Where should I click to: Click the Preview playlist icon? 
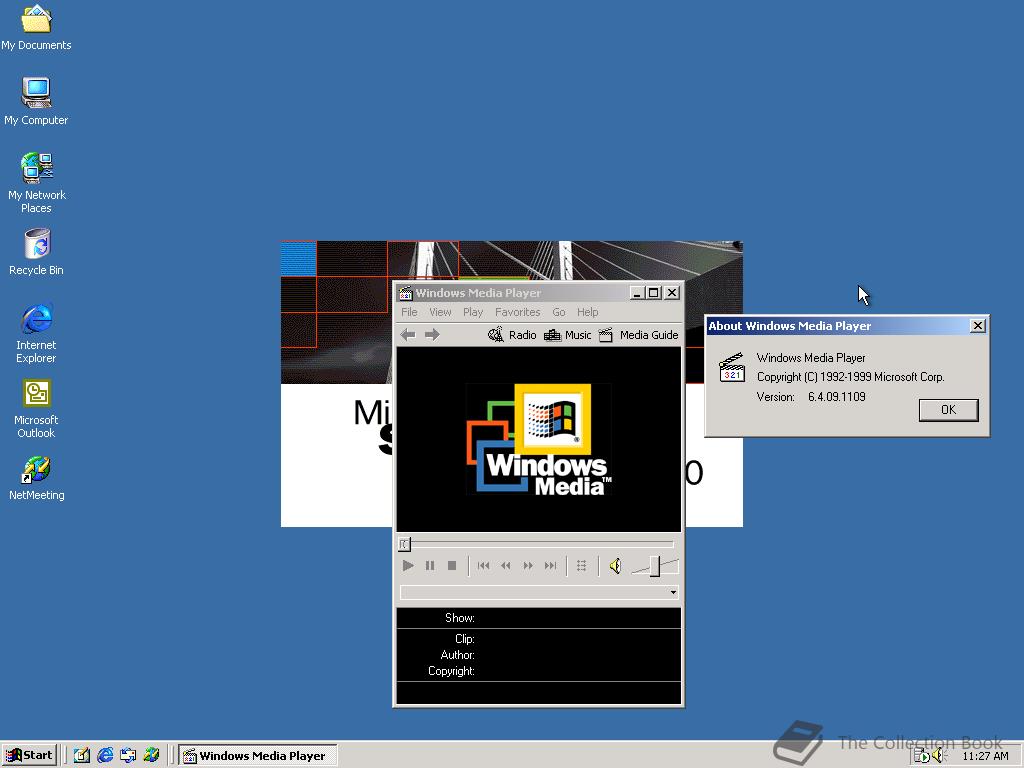click(581, 566)
